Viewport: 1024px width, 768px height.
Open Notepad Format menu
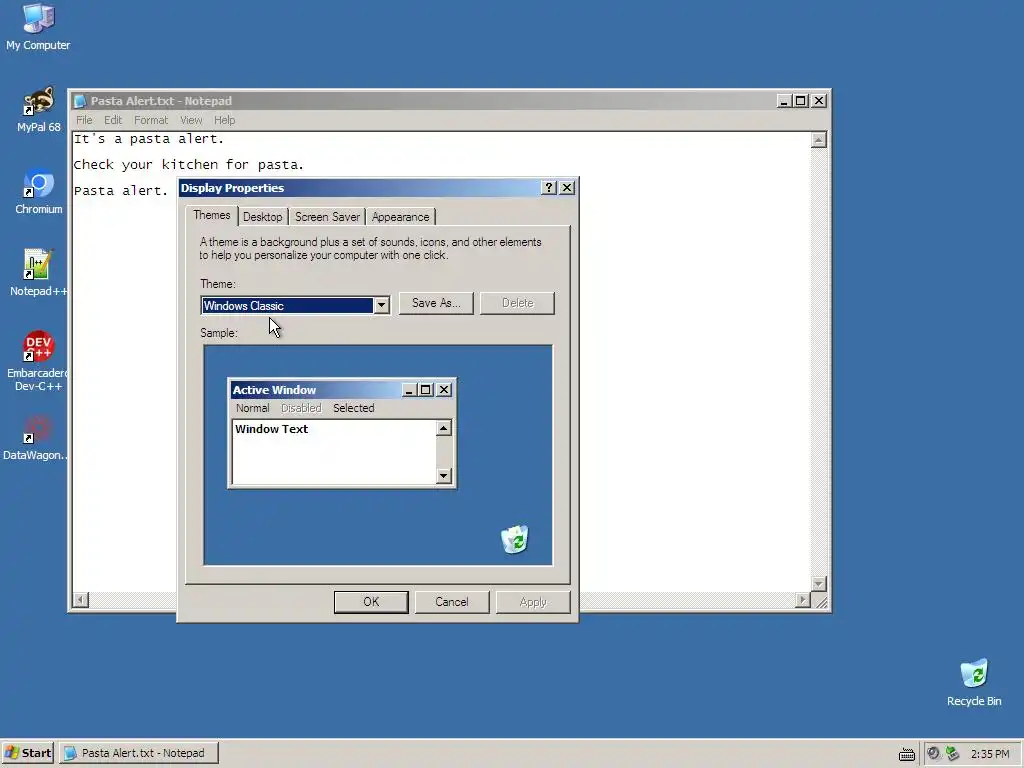tap(151, 120)
